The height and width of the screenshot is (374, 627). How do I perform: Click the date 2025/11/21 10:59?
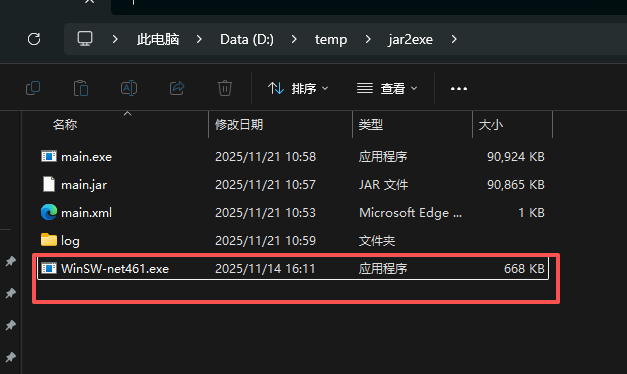click(x=266, y=240)
